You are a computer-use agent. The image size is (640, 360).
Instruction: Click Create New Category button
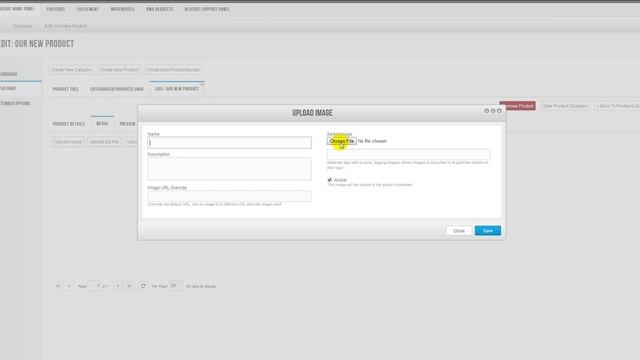(x=71, y=70)
